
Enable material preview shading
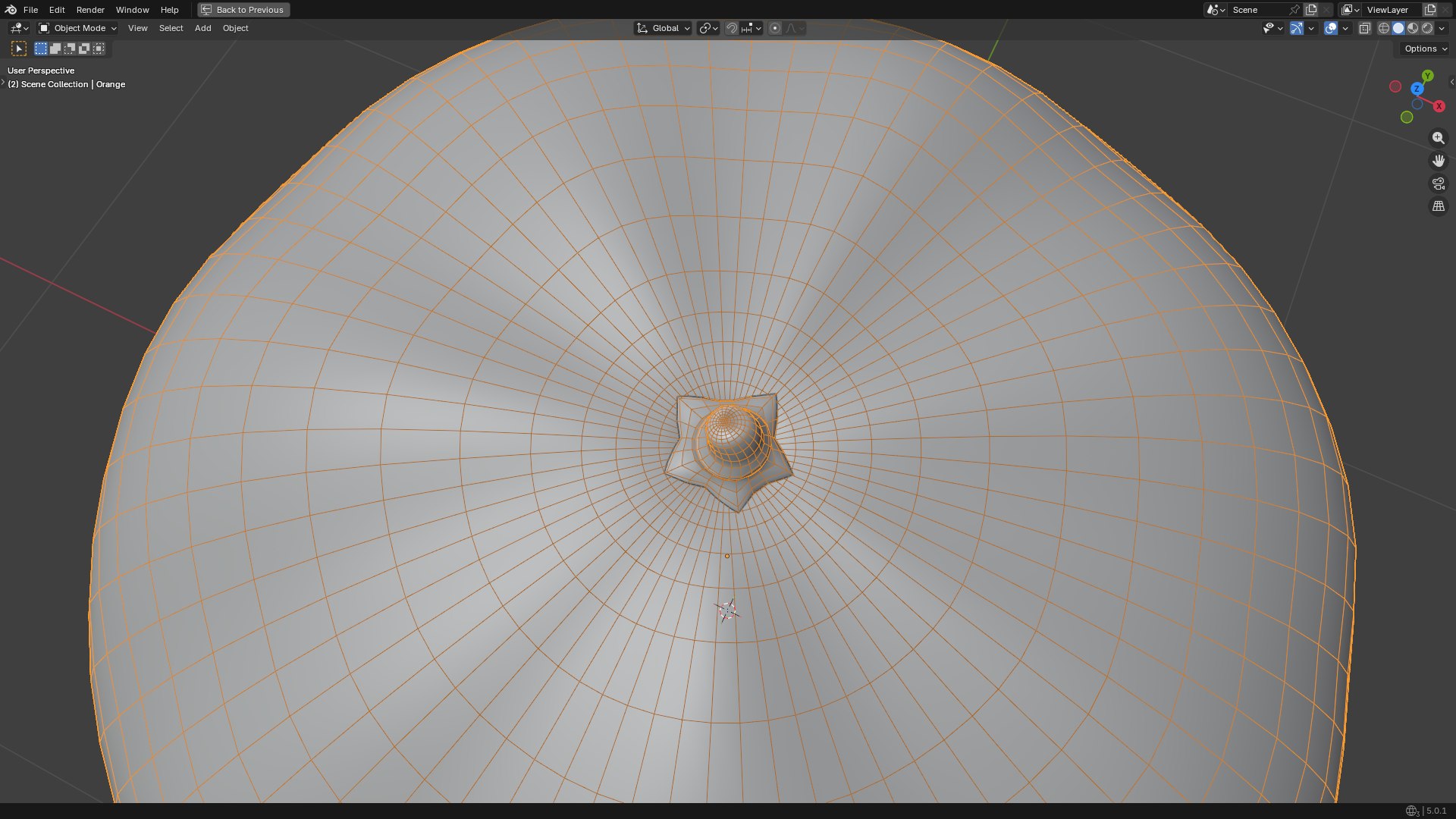1413,28
